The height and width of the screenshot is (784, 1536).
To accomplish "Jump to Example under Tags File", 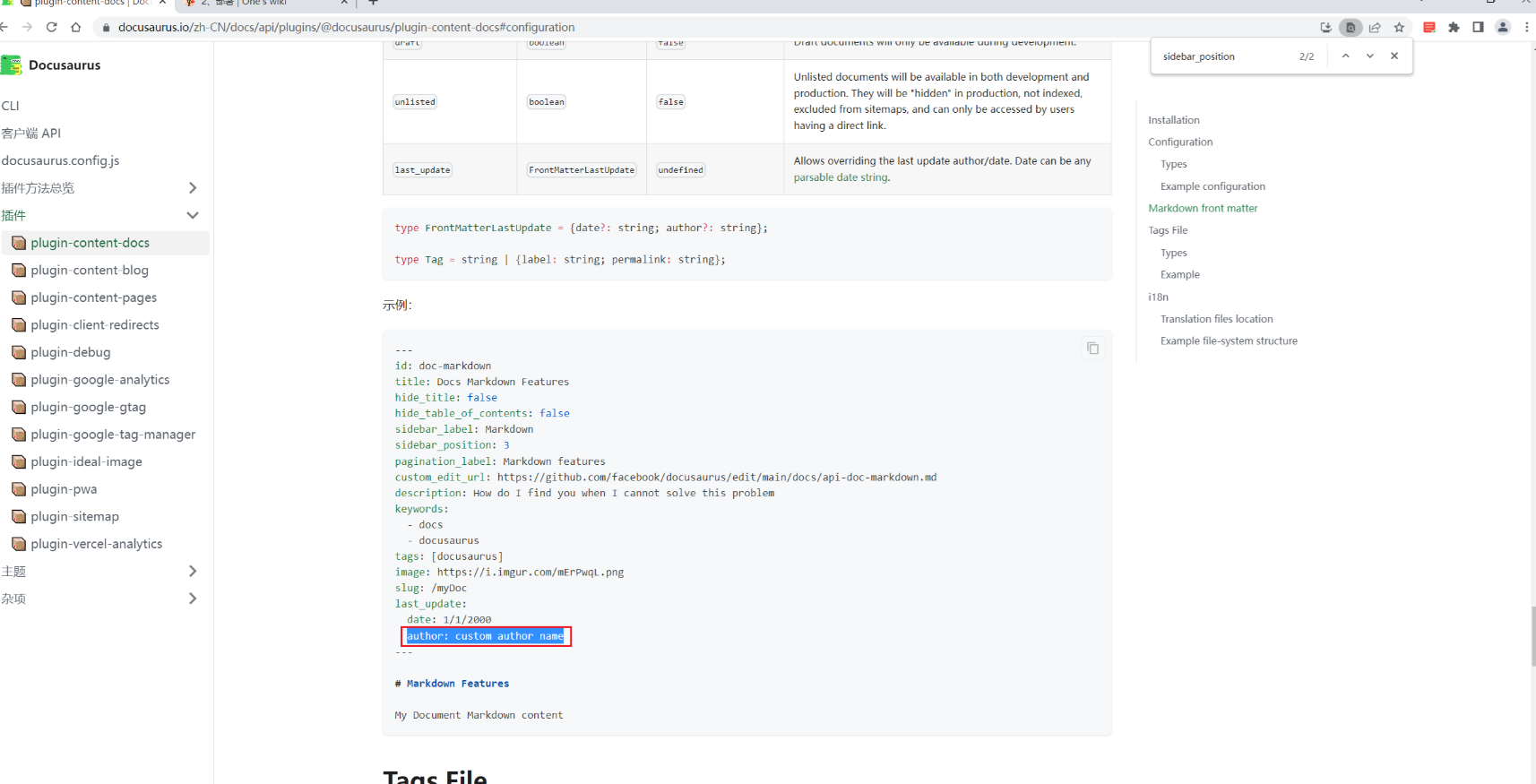I will pyautogui.click(x=1180, y=274).
